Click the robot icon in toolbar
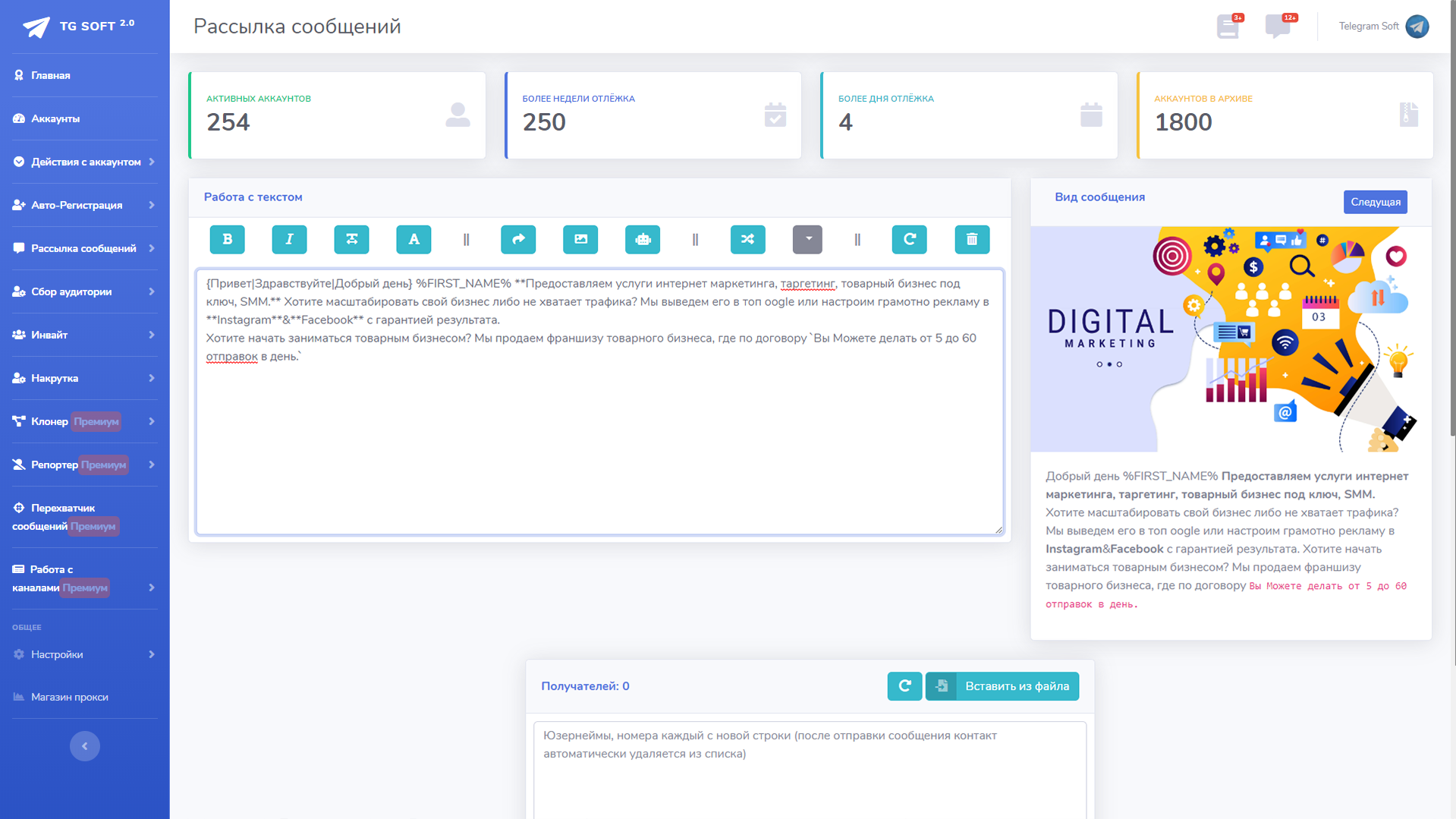 (x=643, y=239)
